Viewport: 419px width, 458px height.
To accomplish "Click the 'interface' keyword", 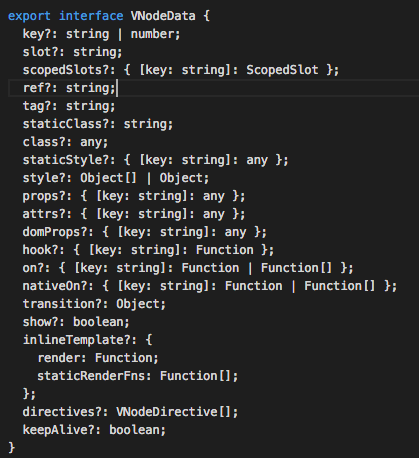I will pyautogui.click(x=91, y=16).
